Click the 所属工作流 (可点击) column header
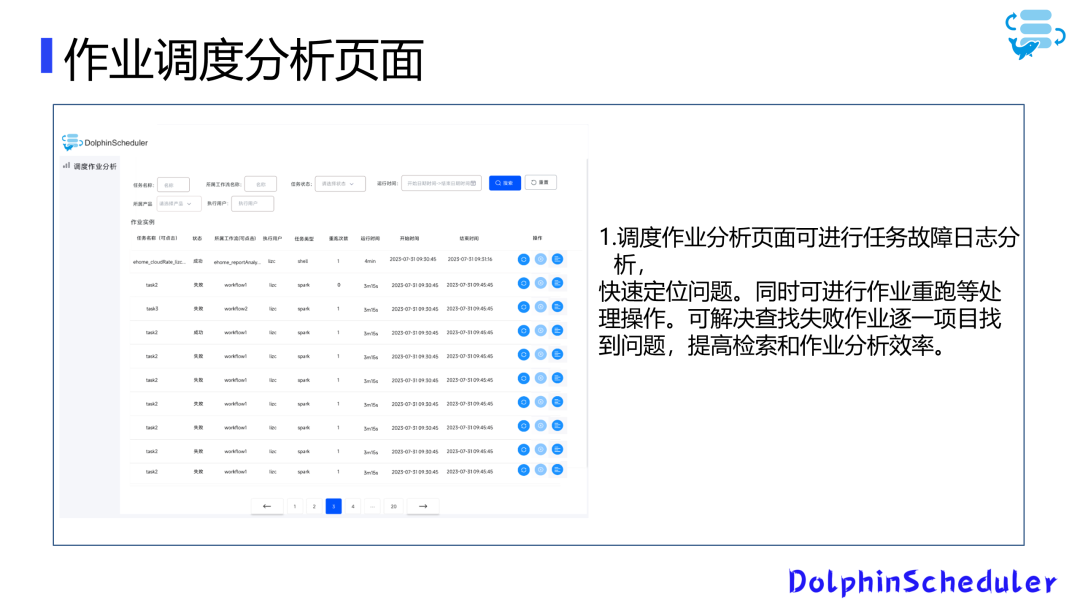The height and width of the screenshot is (608, 1080). [235, 238]
